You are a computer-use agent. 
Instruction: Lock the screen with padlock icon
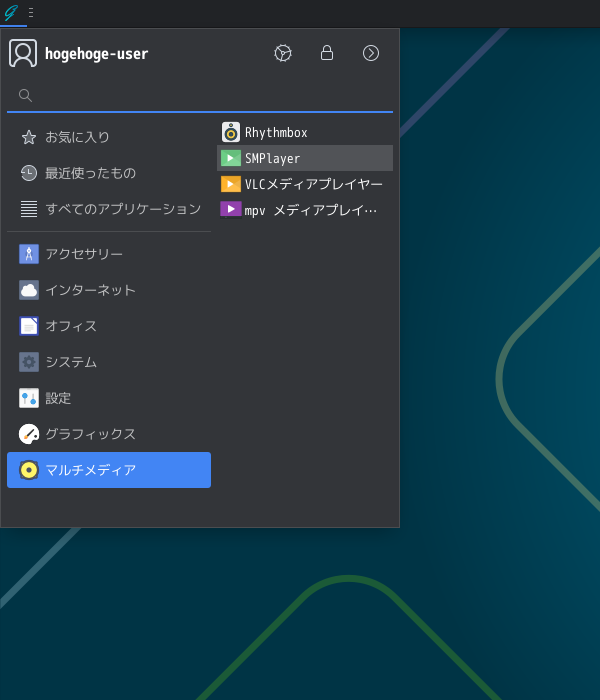[327, 53]
